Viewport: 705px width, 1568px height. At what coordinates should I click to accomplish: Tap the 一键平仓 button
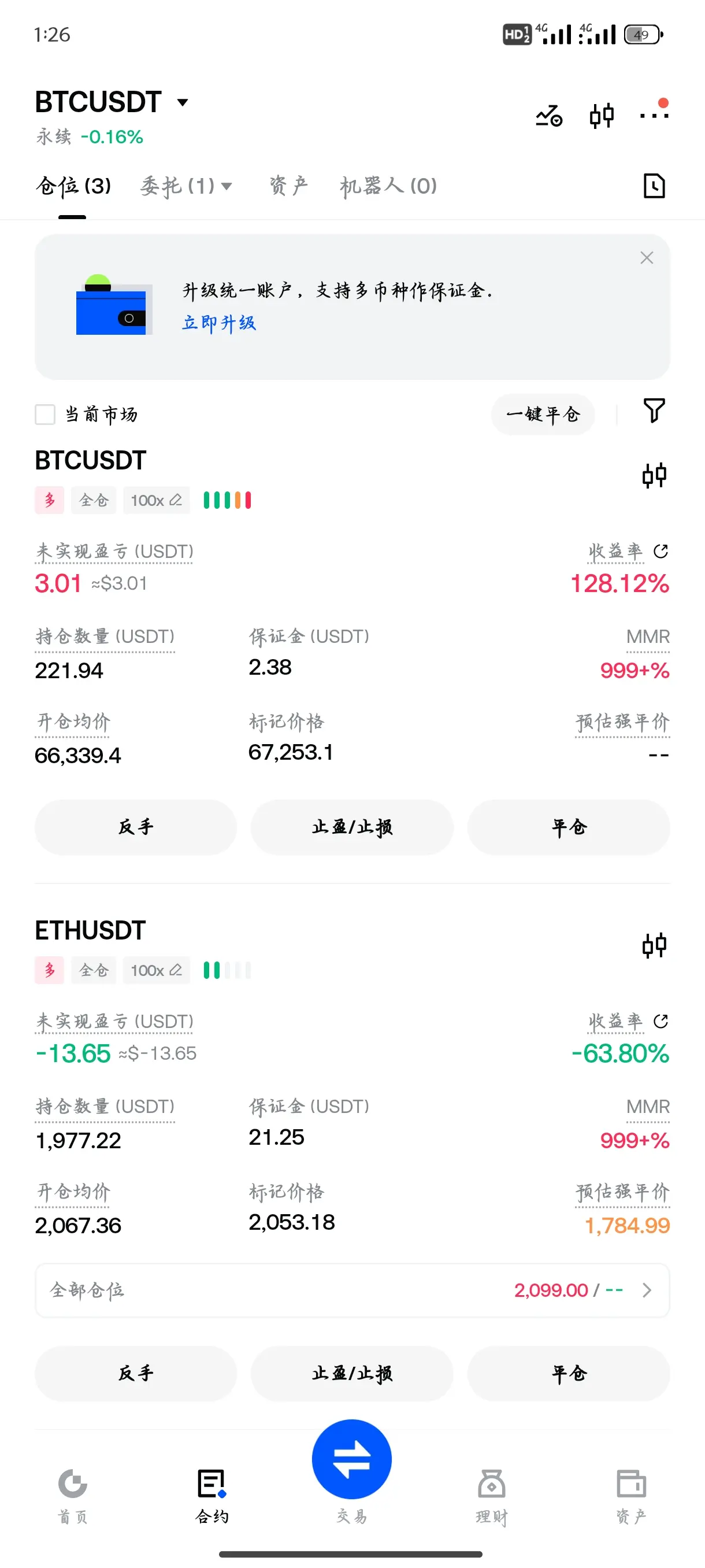click(x=543, y=415)
